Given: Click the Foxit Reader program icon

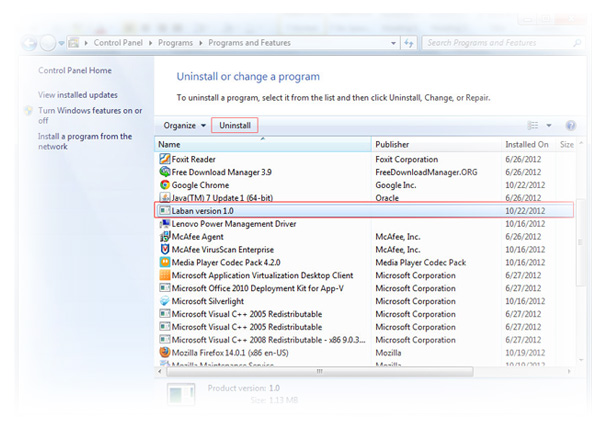Looking at the screenshot, I should [x=164, y=159].
